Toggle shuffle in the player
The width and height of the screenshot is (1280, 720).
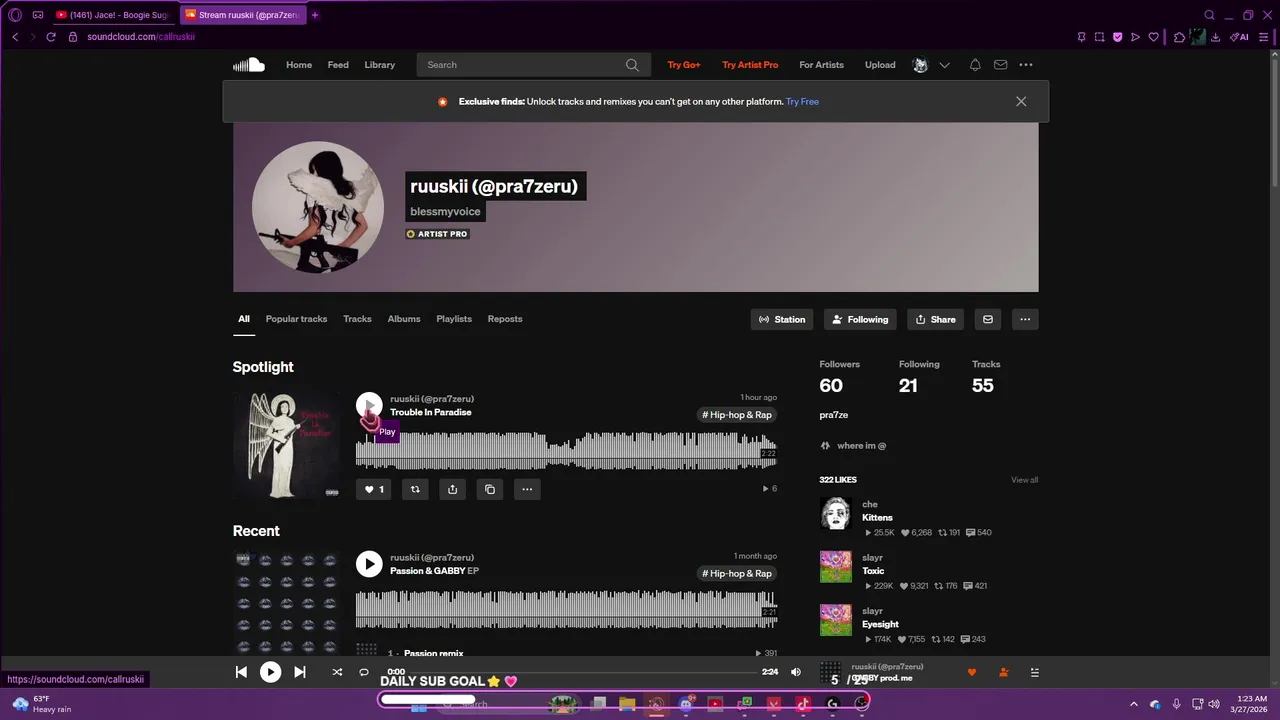pos(337,672)
